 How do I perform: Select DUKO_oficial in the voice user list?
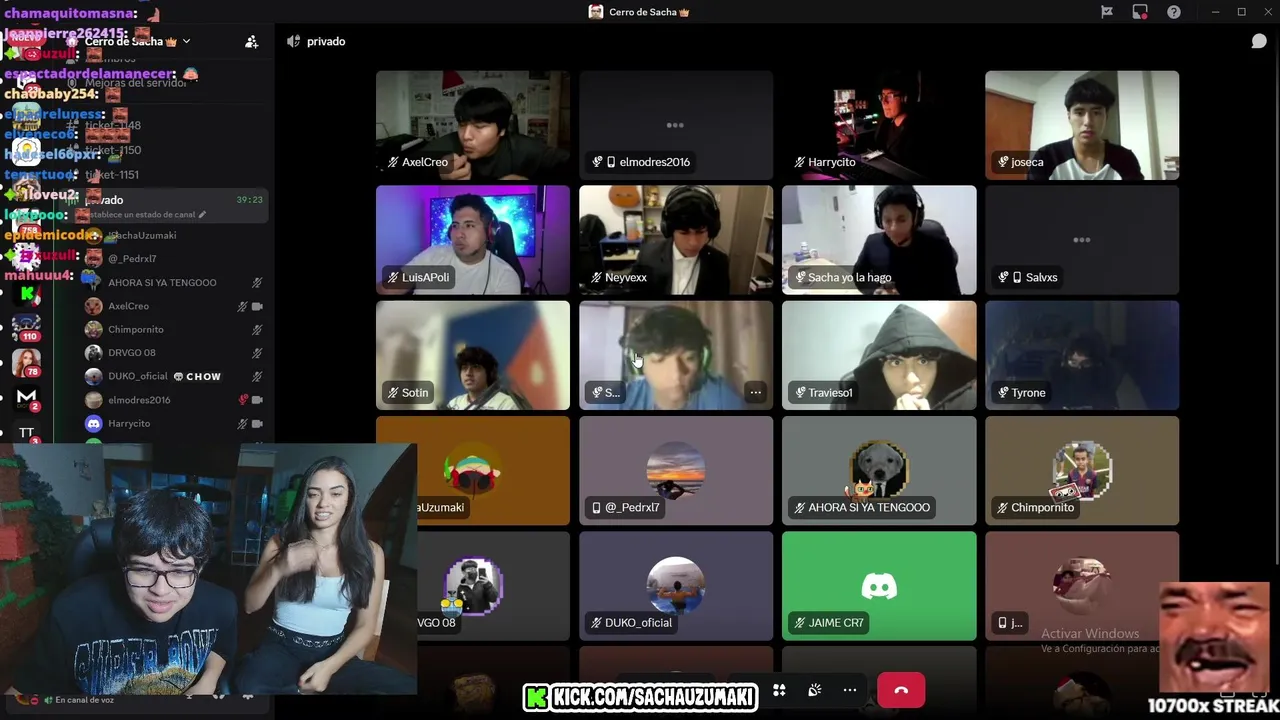(138, 376)
